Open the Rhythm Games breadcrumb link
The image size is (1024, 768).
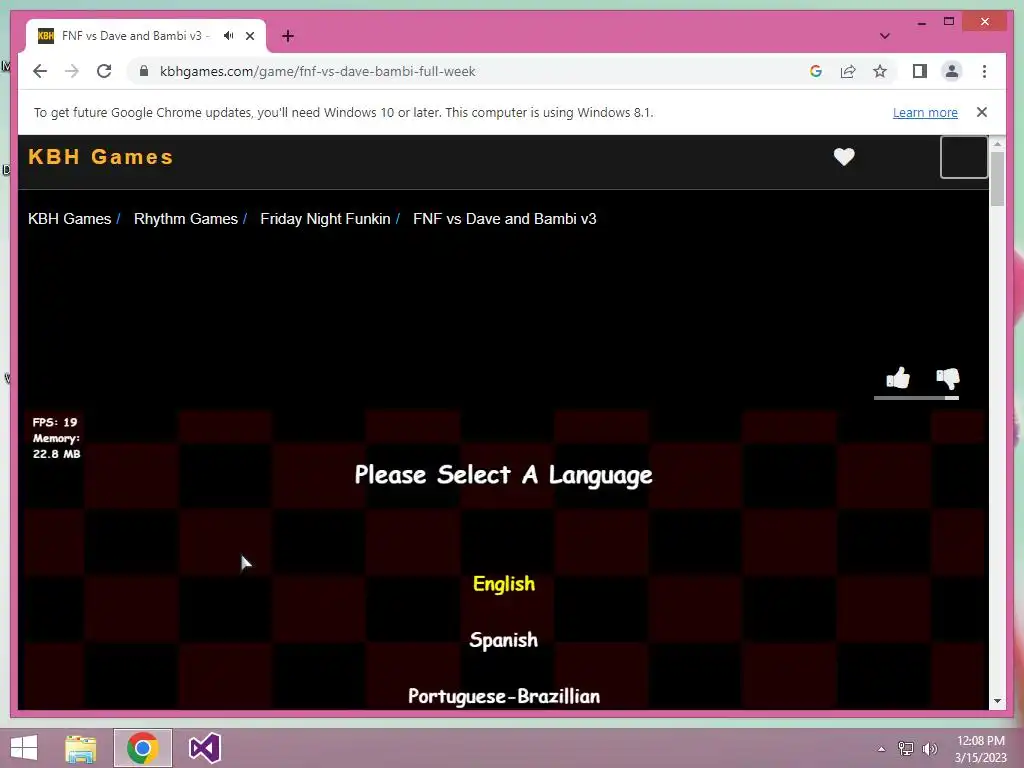click(x=185, y=219)
